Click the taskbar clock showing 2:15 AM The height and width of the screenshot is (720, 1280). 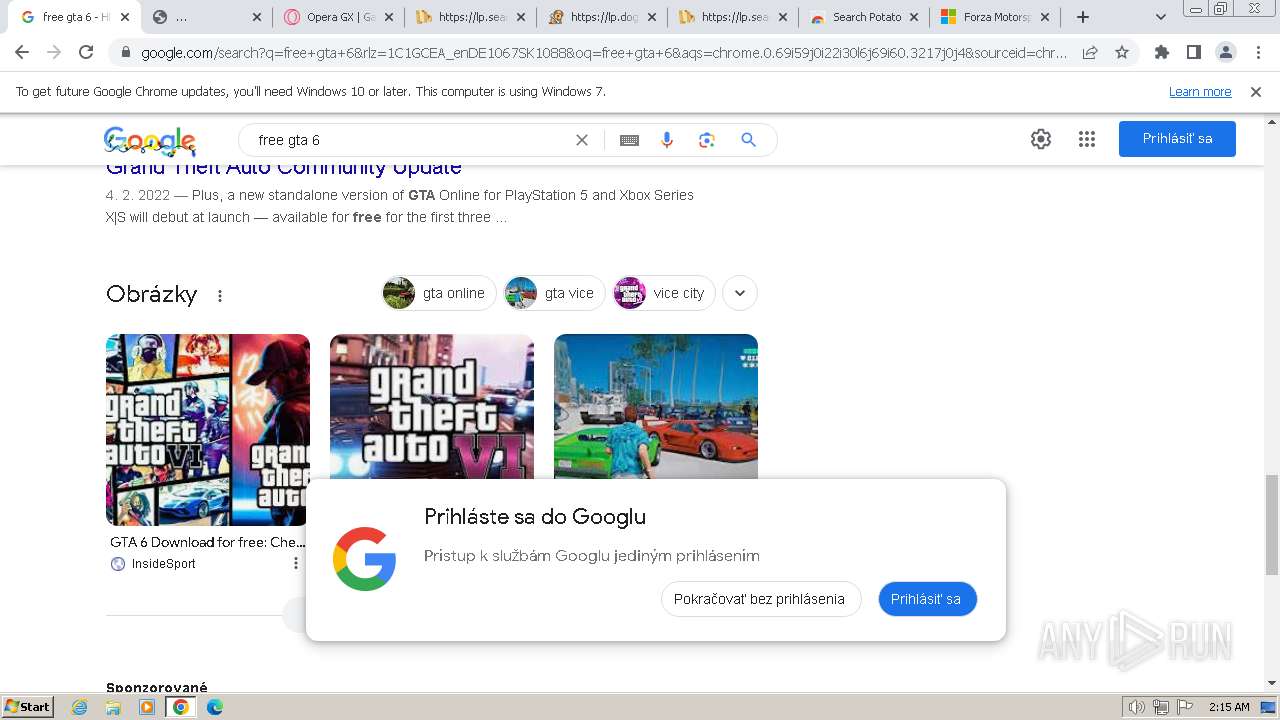tap(1229, 707)
